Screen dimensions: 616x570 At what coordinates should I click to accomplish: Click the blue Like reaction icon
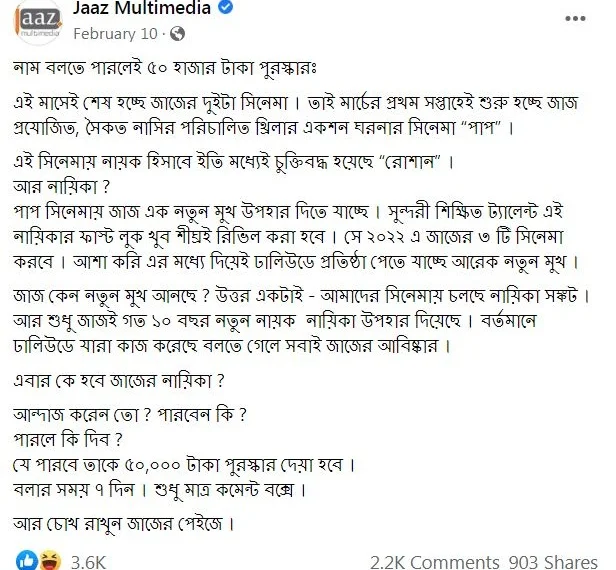click(27, 561)
